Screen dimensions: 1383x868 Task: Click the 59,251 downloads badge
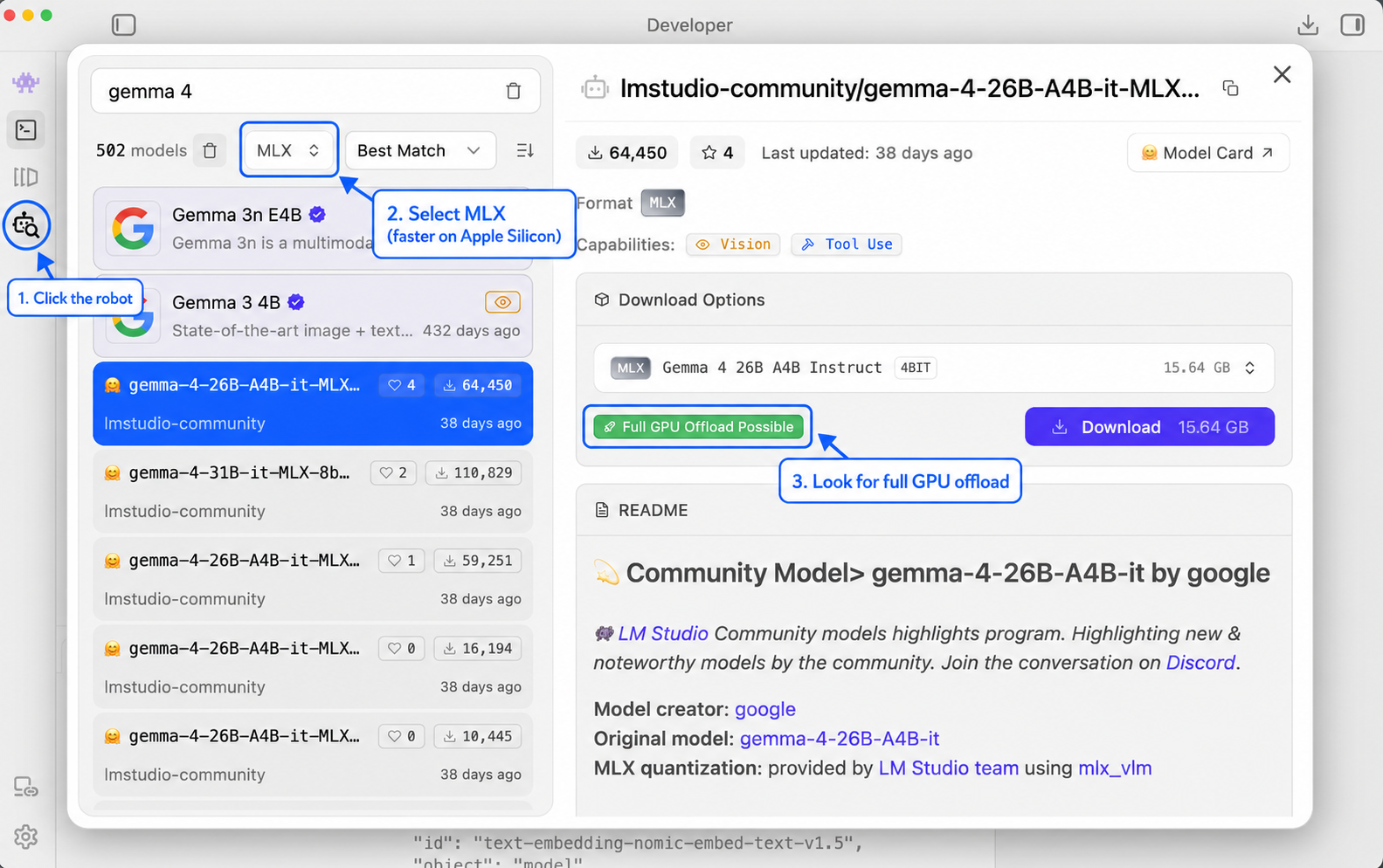click(477, 561)
